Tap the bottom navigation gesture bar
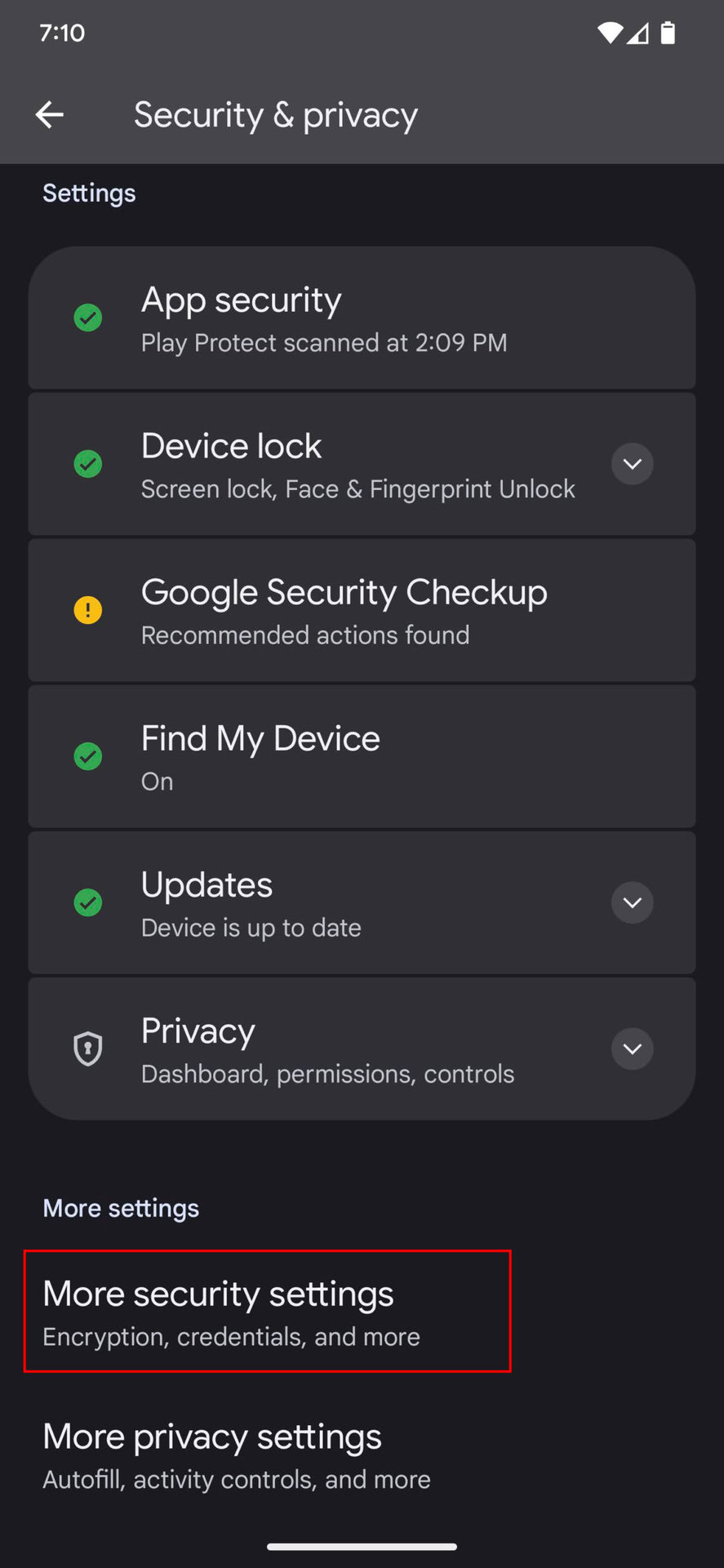724x1568 pixels. point(362,1546)
